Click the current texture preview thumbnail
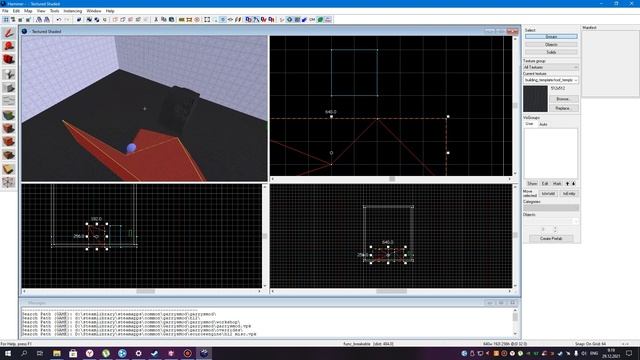 535,99
